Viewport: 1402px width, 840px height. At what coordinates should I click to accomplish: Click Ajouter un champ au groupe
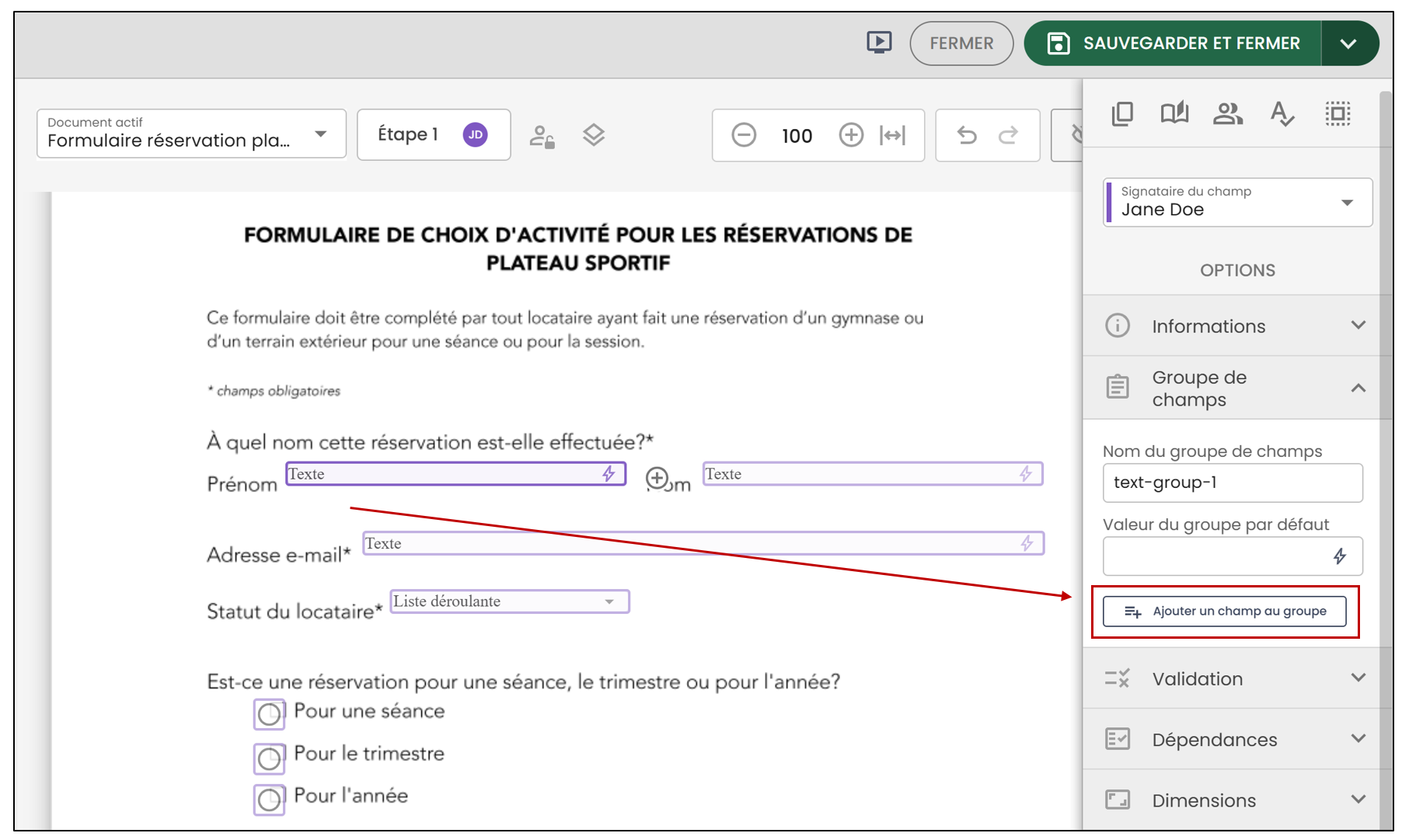tap(1225, 611)
